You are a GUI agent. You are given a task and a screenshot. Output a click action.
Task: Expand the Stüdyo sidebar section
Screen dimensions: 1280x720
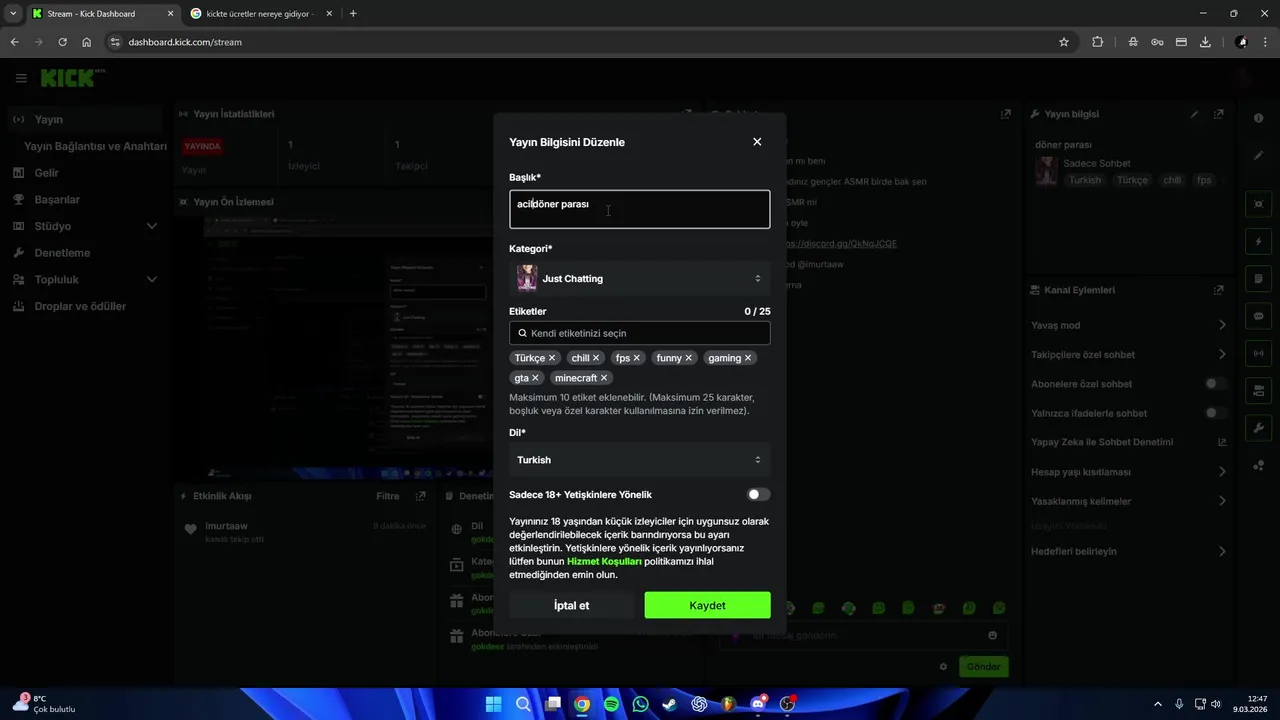click(x=85, y=226)
